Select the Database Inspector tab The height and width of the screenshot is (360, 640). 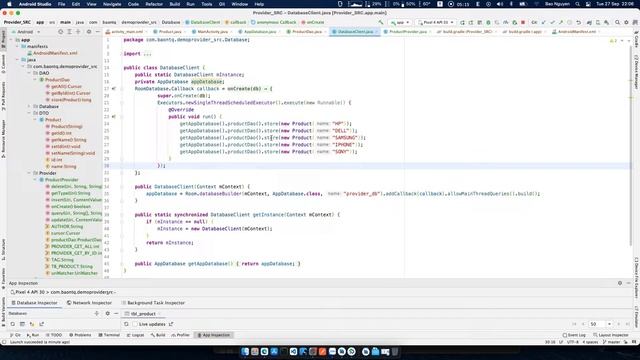click(34, 303)
